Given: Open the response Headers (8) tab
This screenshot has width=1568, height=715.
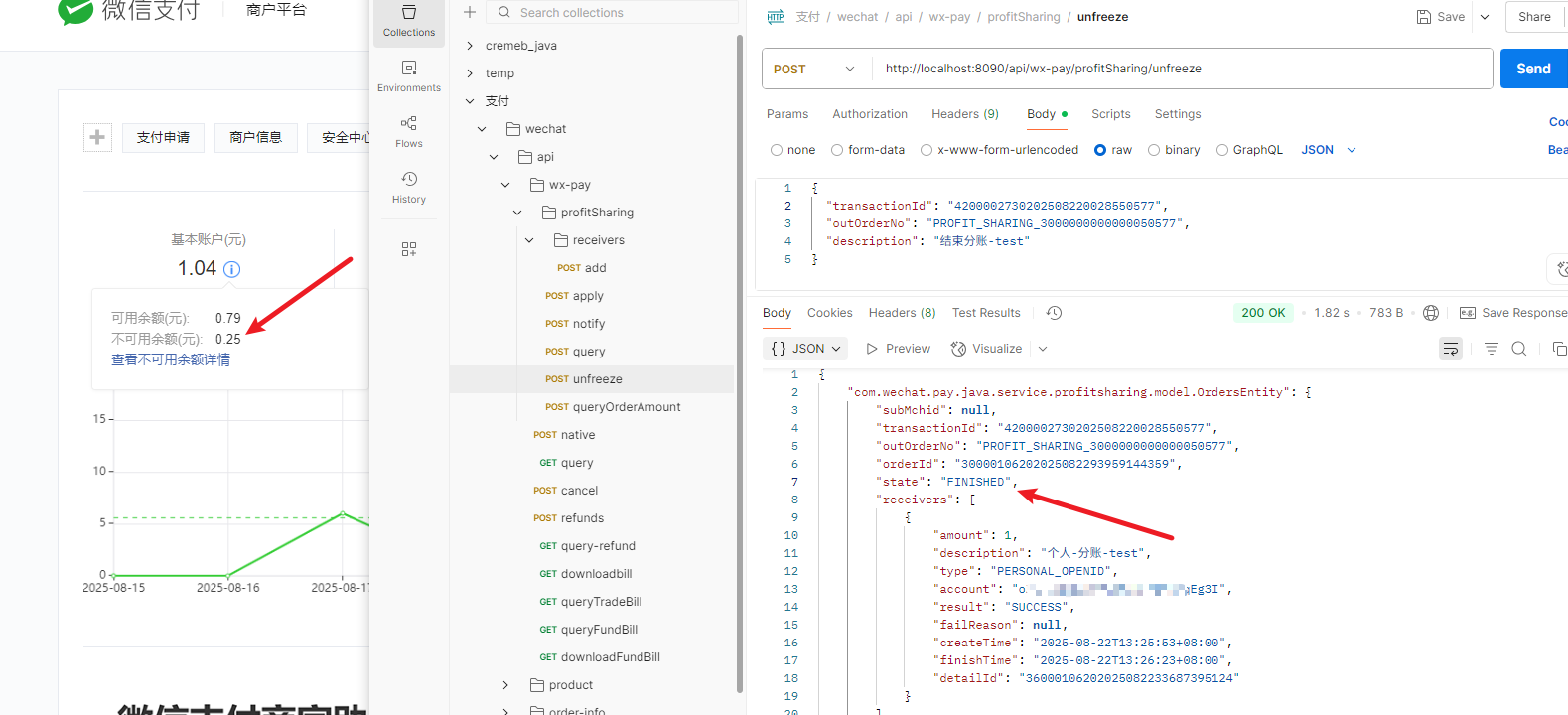Looking at the screenshot, I should pos(903,313).
